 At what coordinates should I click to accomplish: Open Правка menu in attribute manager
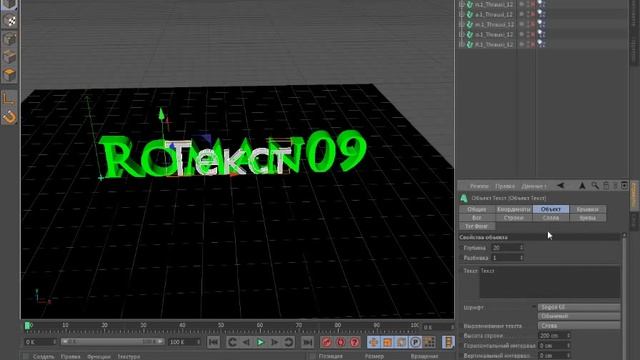coord(505,186)
